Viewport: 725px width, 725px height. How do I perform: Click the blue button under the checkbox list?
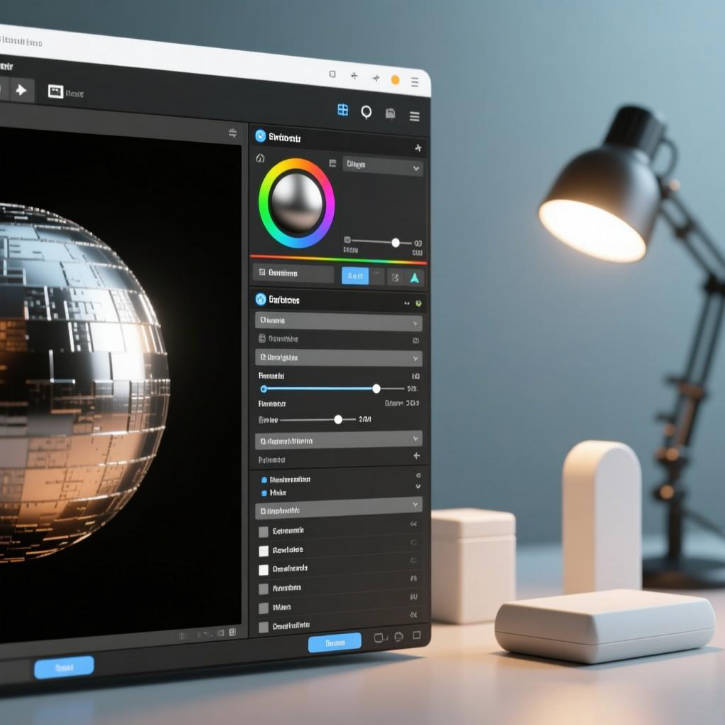(x=335, y=642)
